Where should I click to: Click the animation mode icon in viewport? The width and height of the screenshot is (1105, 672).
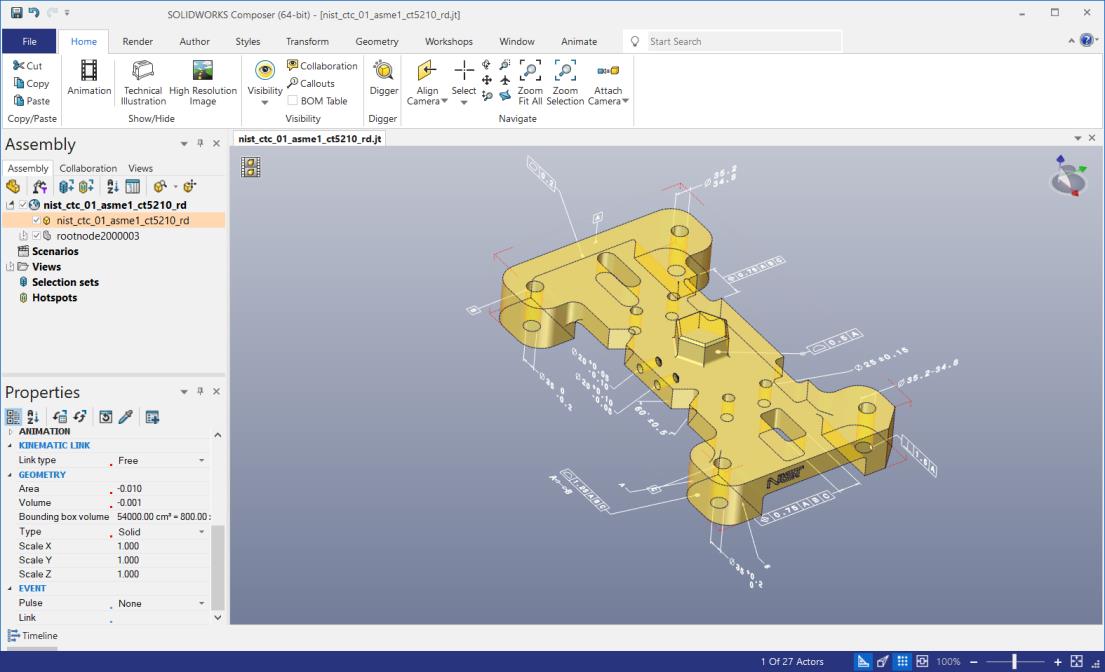coord(250,167)
